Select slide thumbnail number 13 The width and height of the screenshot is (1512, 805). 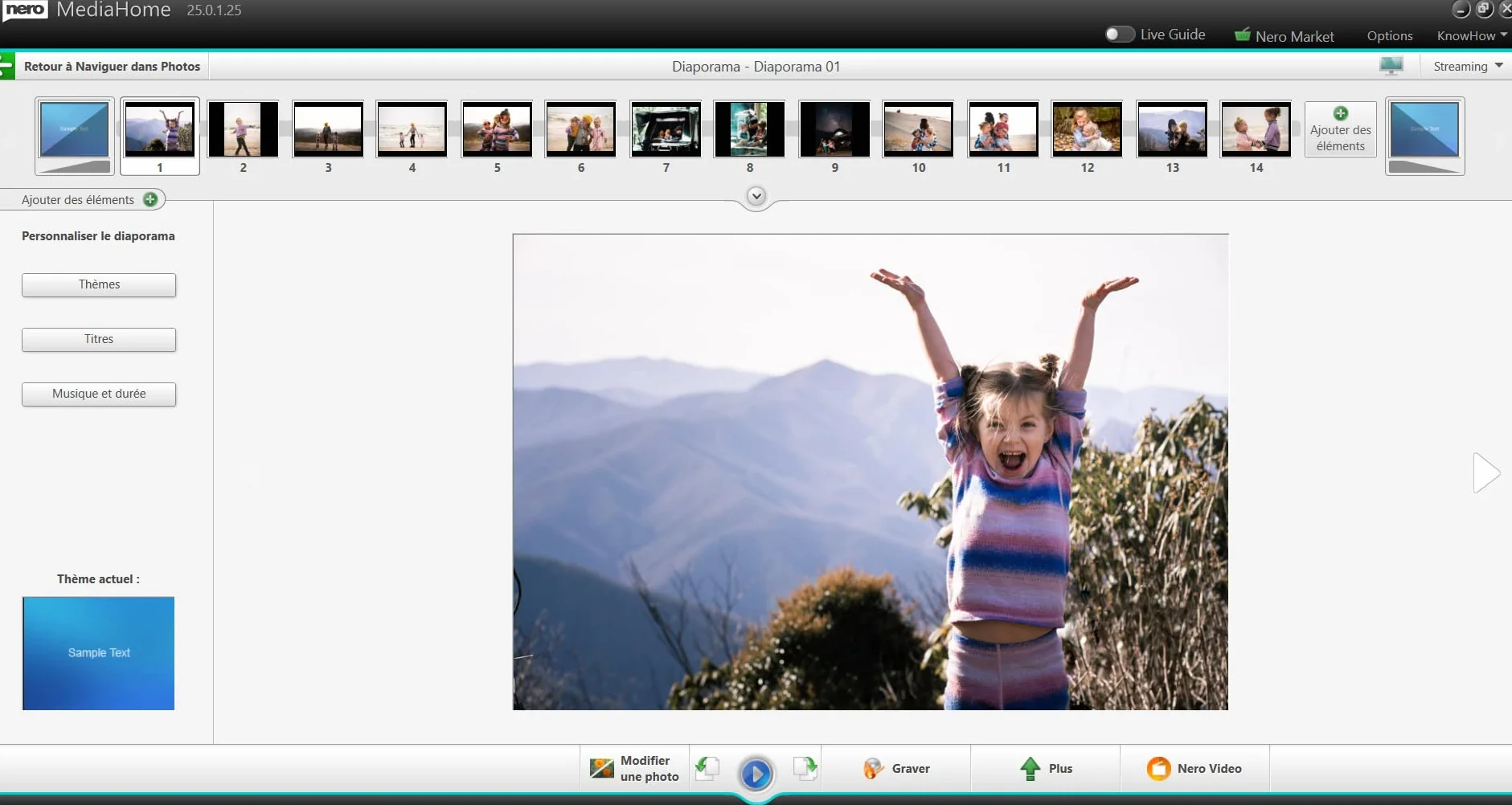coord(1172,129)
